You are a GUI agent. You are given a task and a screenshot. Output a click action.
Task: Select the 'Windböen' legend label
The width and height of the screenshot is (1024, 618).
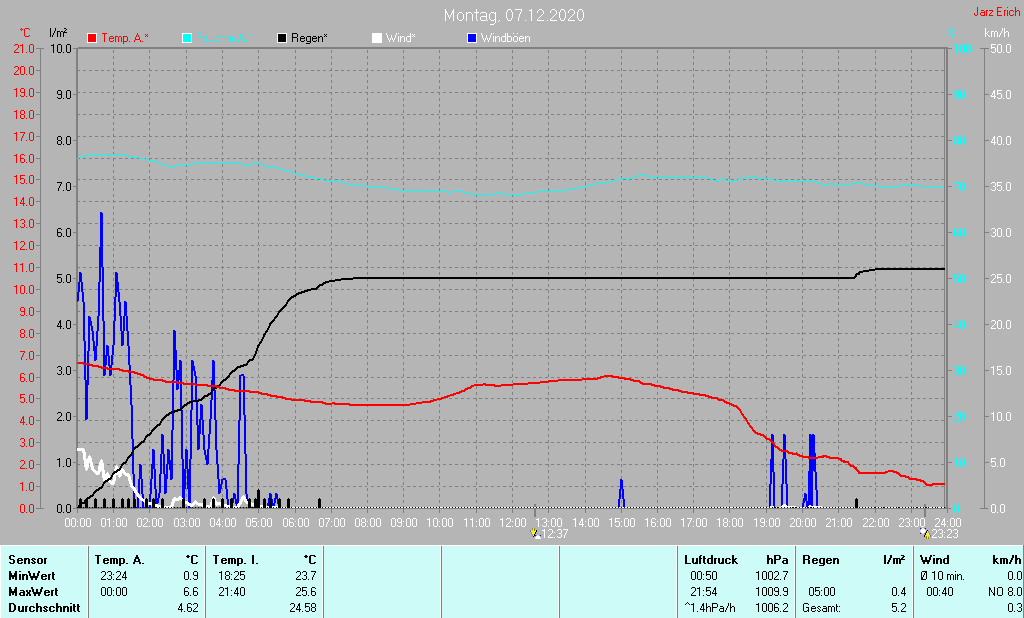coord(505,39)
